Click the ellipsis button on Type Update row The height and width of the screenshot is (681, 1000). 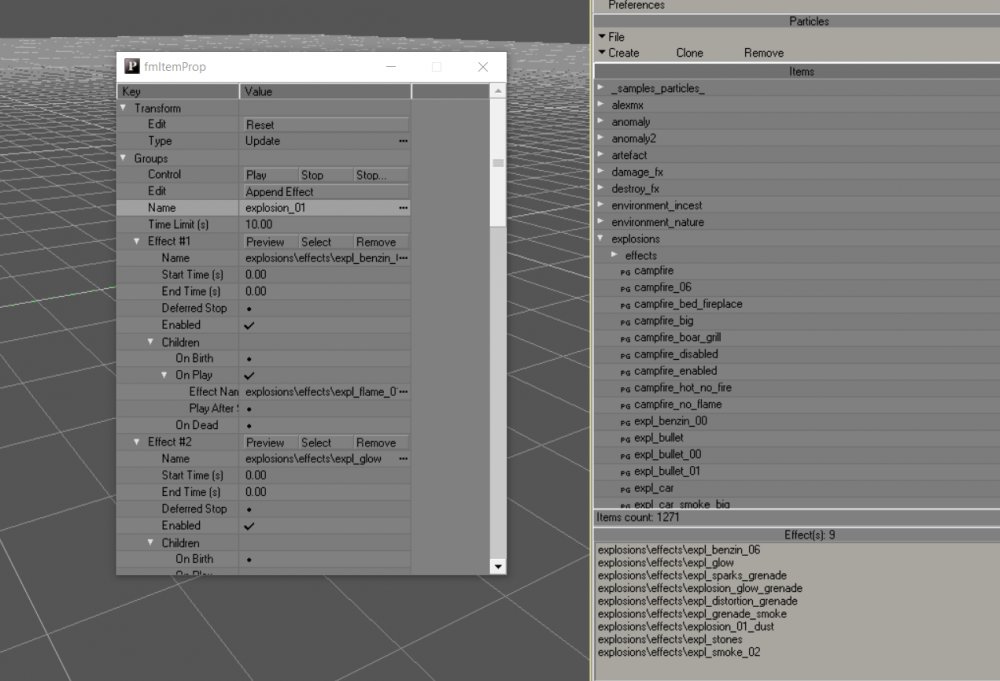tap(403, 142)
